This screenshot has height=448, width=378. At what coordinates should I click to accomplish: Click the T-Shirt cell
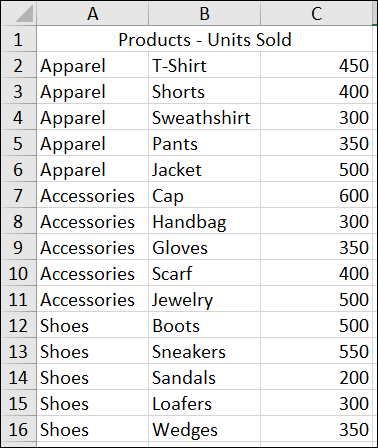click(204, 65)
